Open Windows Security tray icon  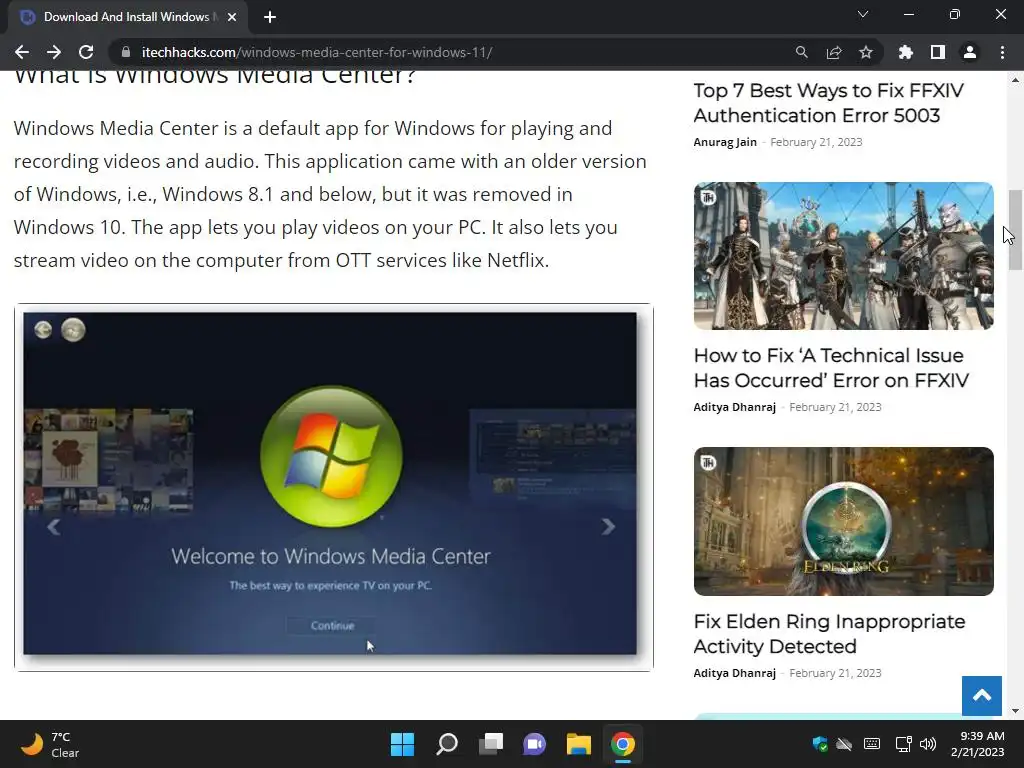click(820, 744)
